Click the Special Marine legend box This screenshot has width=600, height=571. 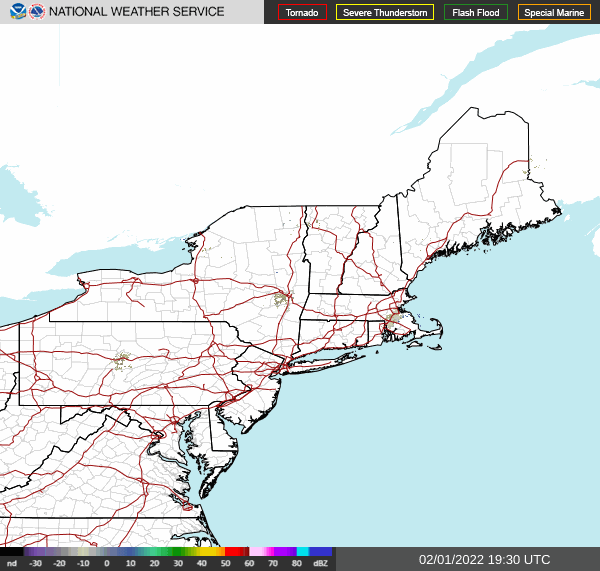click(x=554, y=13)
